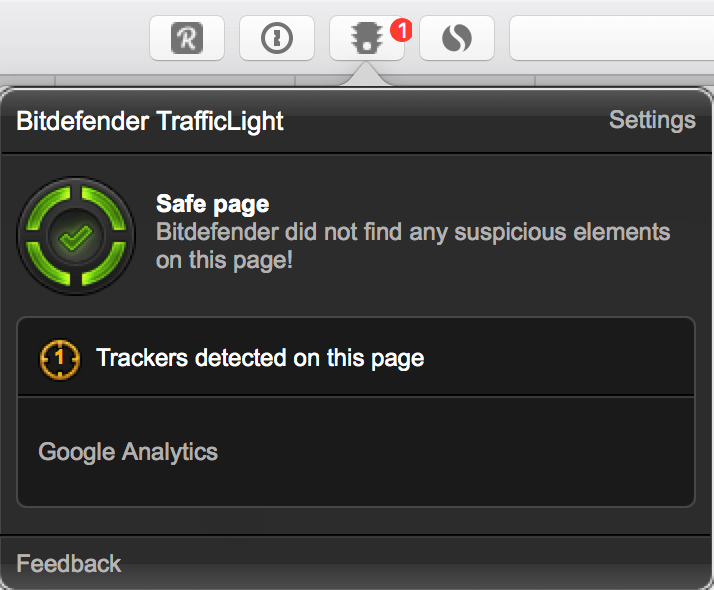Select the Google Analytics tracker entry

click(128, 452)
